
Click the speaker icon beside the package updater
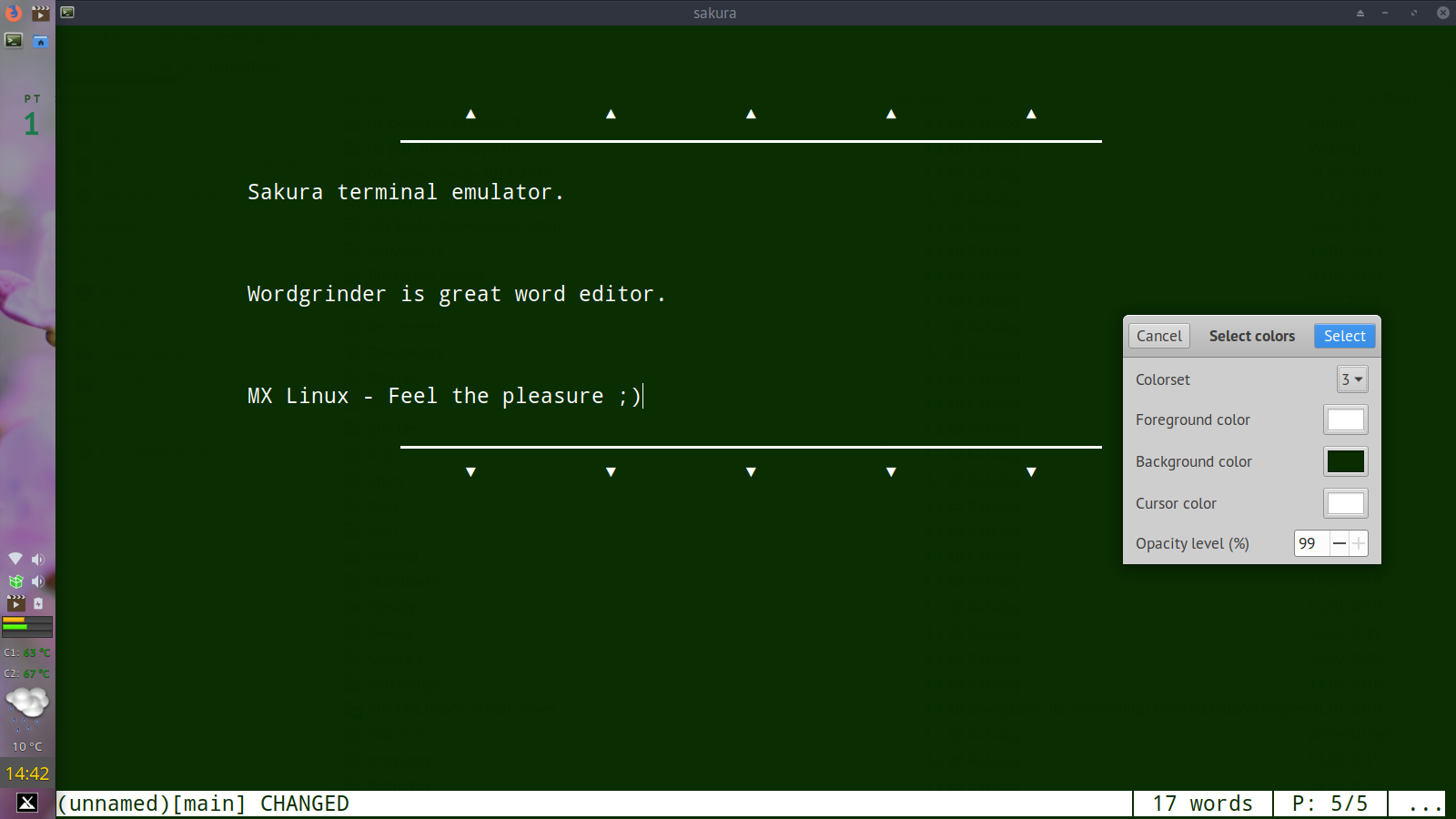pos(38,581)
